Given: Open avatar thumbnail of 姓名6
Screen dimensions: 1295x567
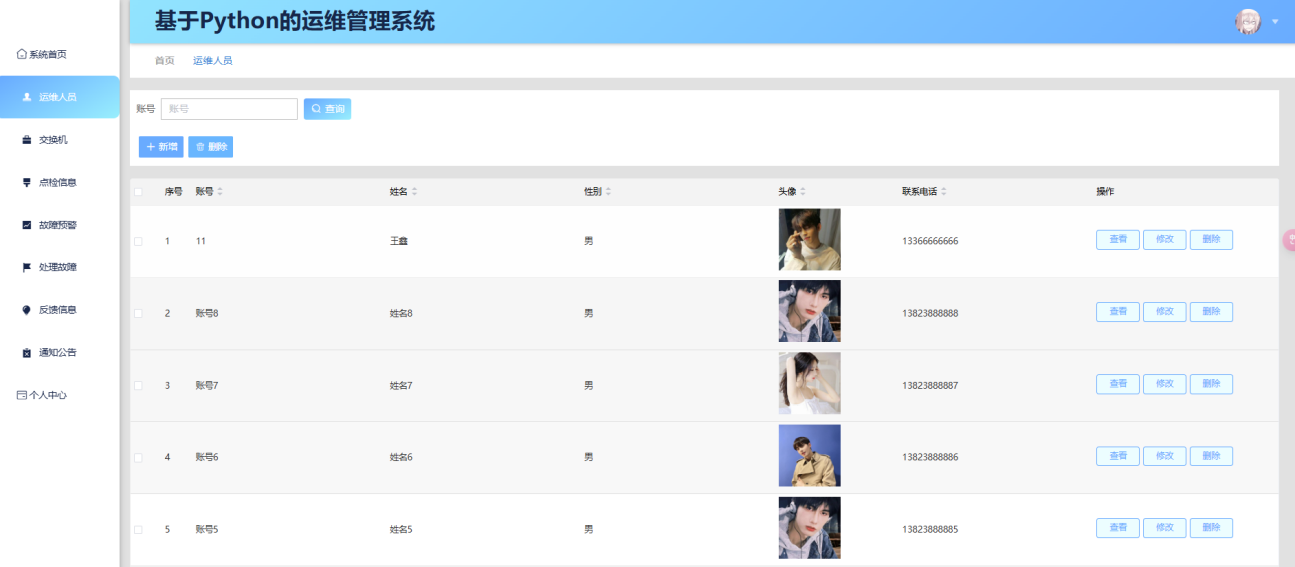Looking at the screenshot, I should tap(810, 456).
